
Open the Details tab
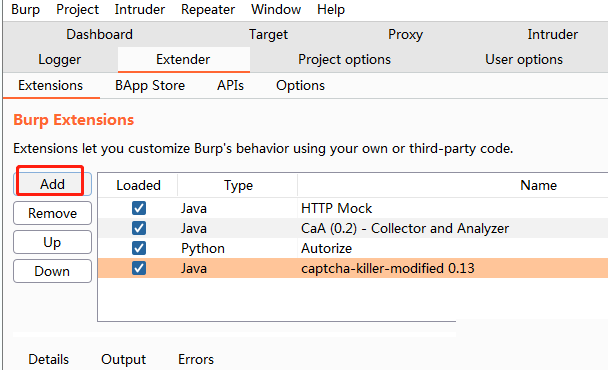click(x=48, y=359)
